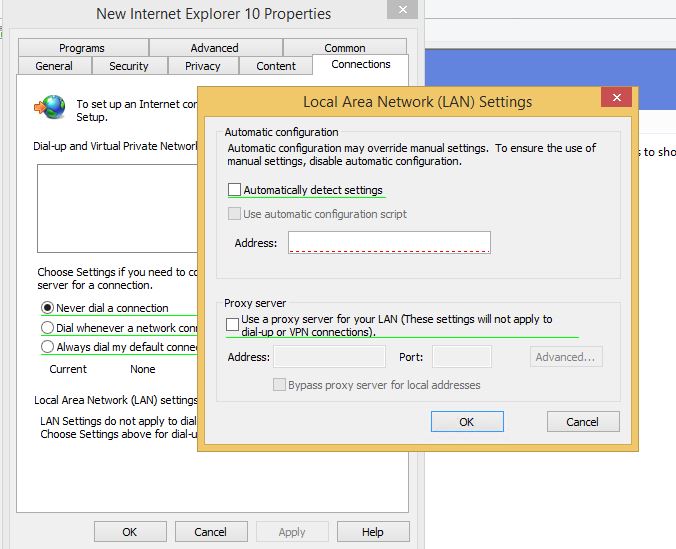Click the proxy server Address field

(329, 357)
